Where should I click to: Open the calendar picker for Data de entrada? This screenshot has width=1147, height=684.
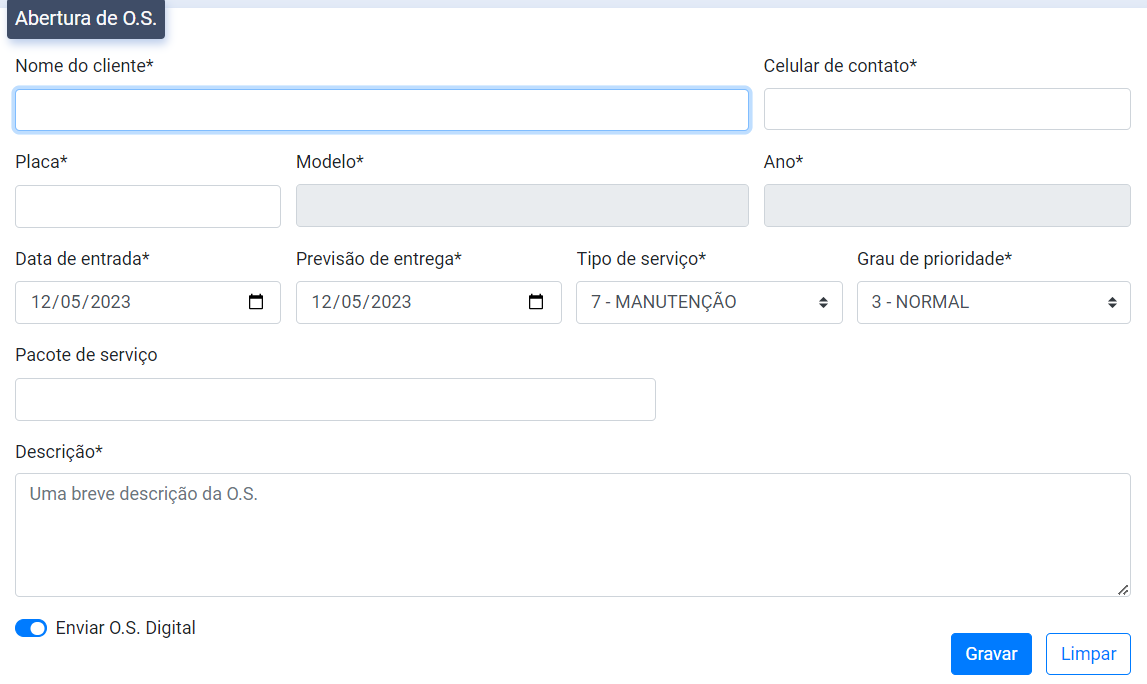coord(256,302)
